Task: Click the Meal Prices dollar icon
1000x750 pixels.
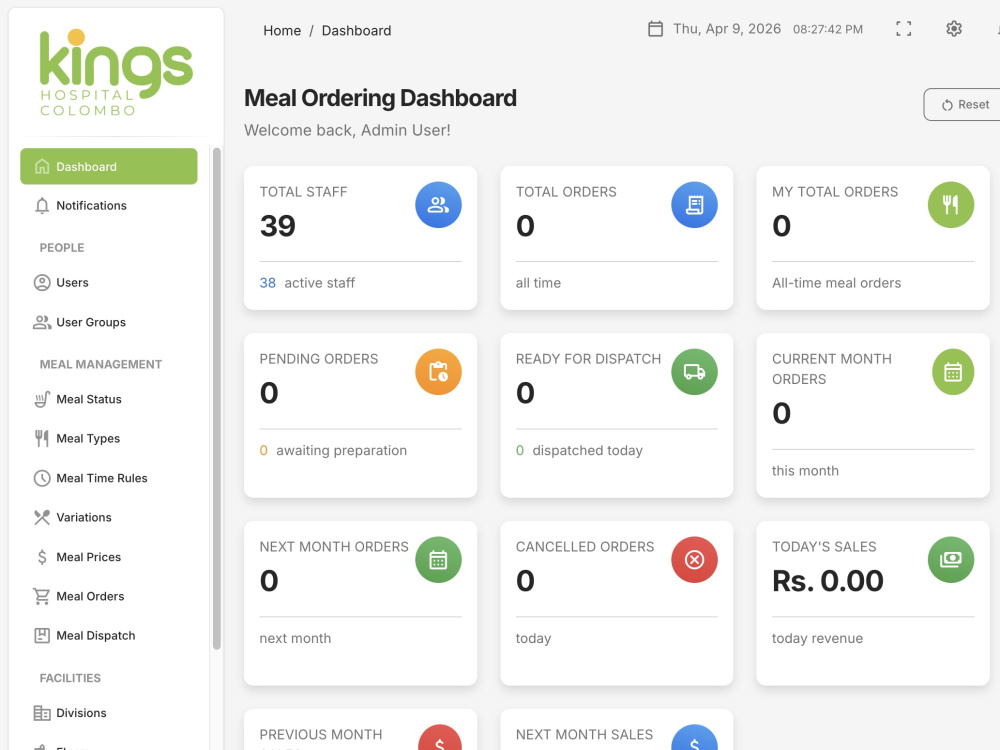Action: (x=42, y=557)
